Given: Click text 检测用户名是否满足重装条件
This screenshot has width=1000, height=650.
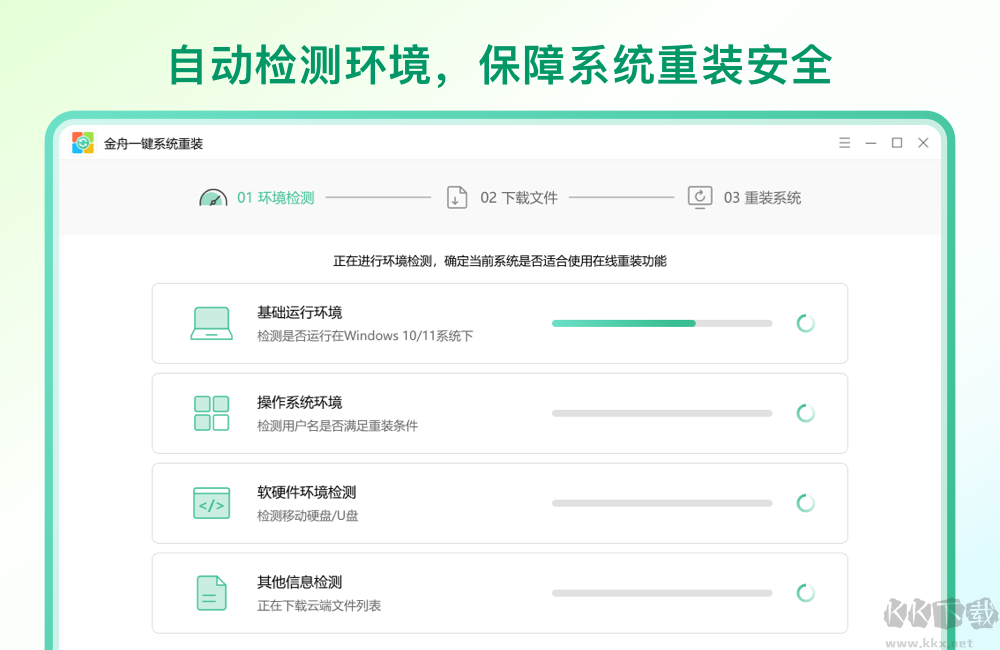Looking at the screenshot, I should point(337,426).
